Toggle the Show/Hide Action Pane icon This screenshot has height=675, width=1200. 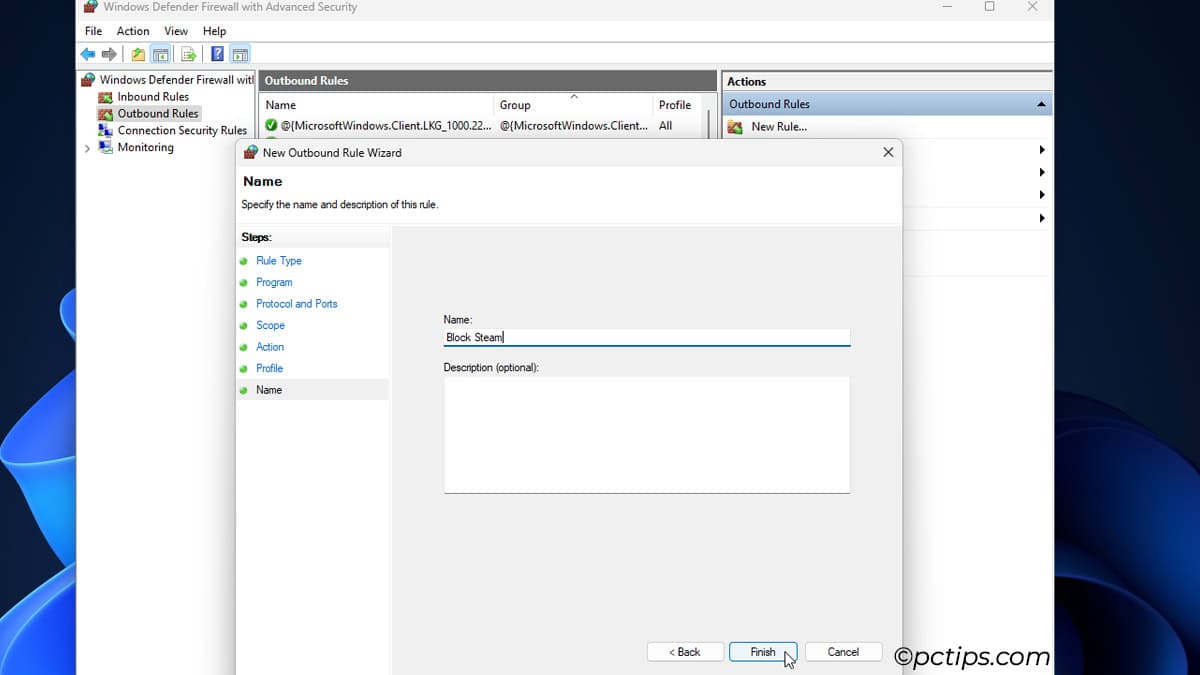240,53
